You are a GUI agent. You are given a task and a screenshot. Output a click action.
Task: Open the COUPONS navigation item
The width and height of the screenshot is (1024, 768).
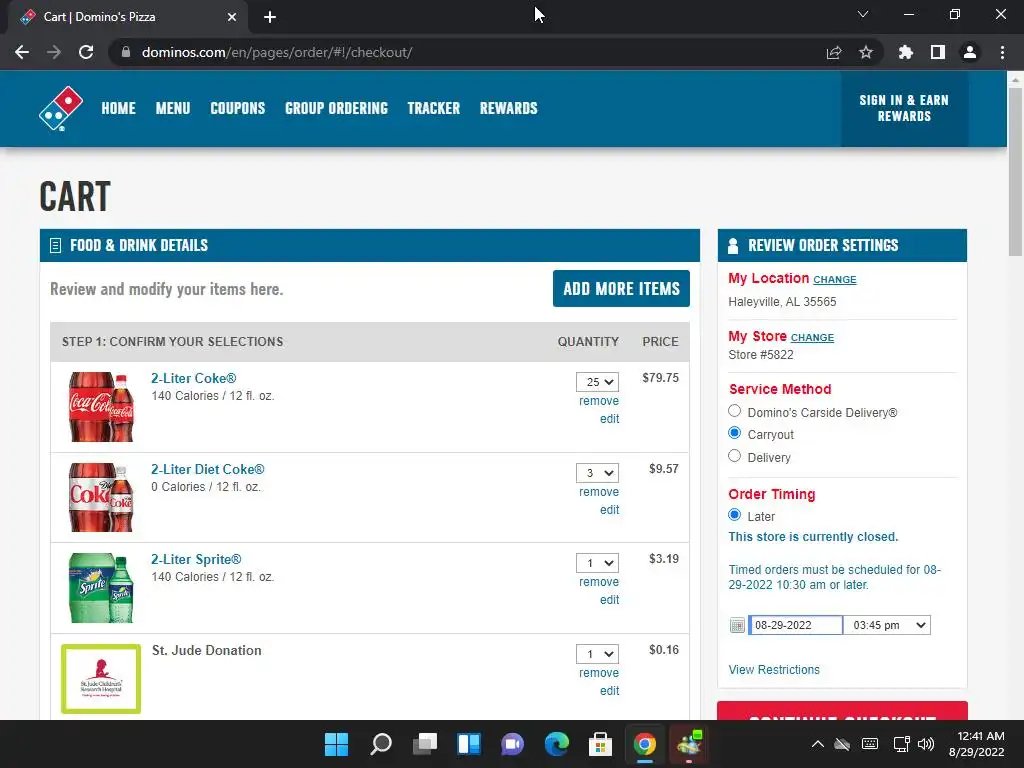tap(238, 108)
